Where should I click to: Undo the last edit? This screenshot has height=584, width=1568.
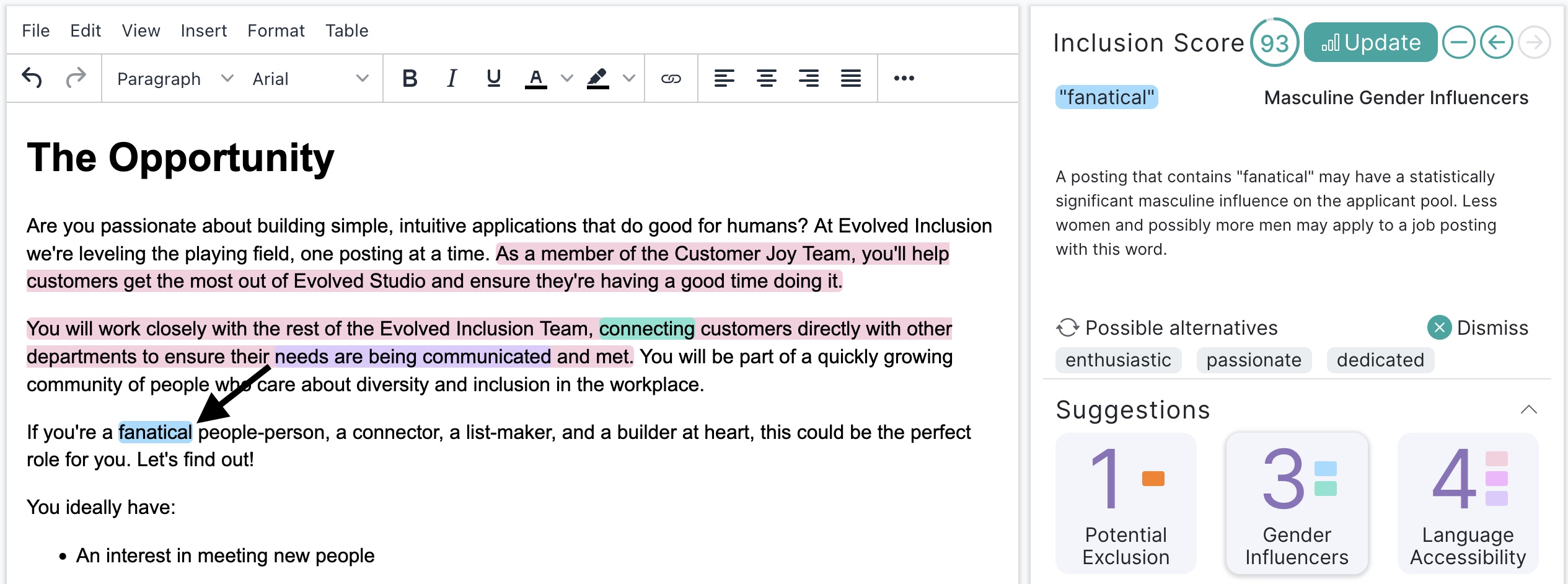(x=32, y=78)
